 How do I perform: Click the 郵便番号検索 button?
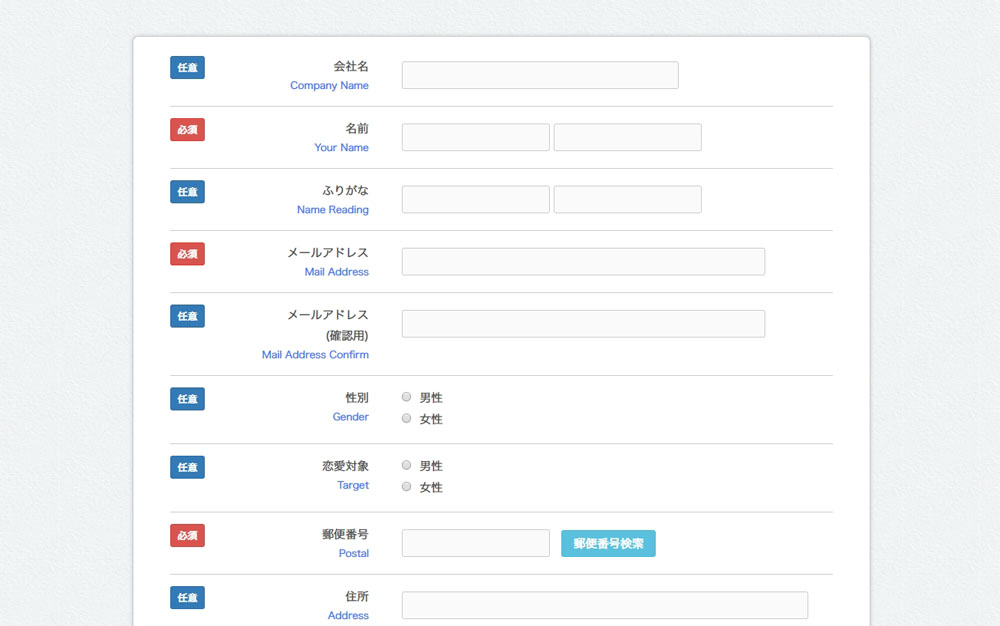tap(608, 543)
